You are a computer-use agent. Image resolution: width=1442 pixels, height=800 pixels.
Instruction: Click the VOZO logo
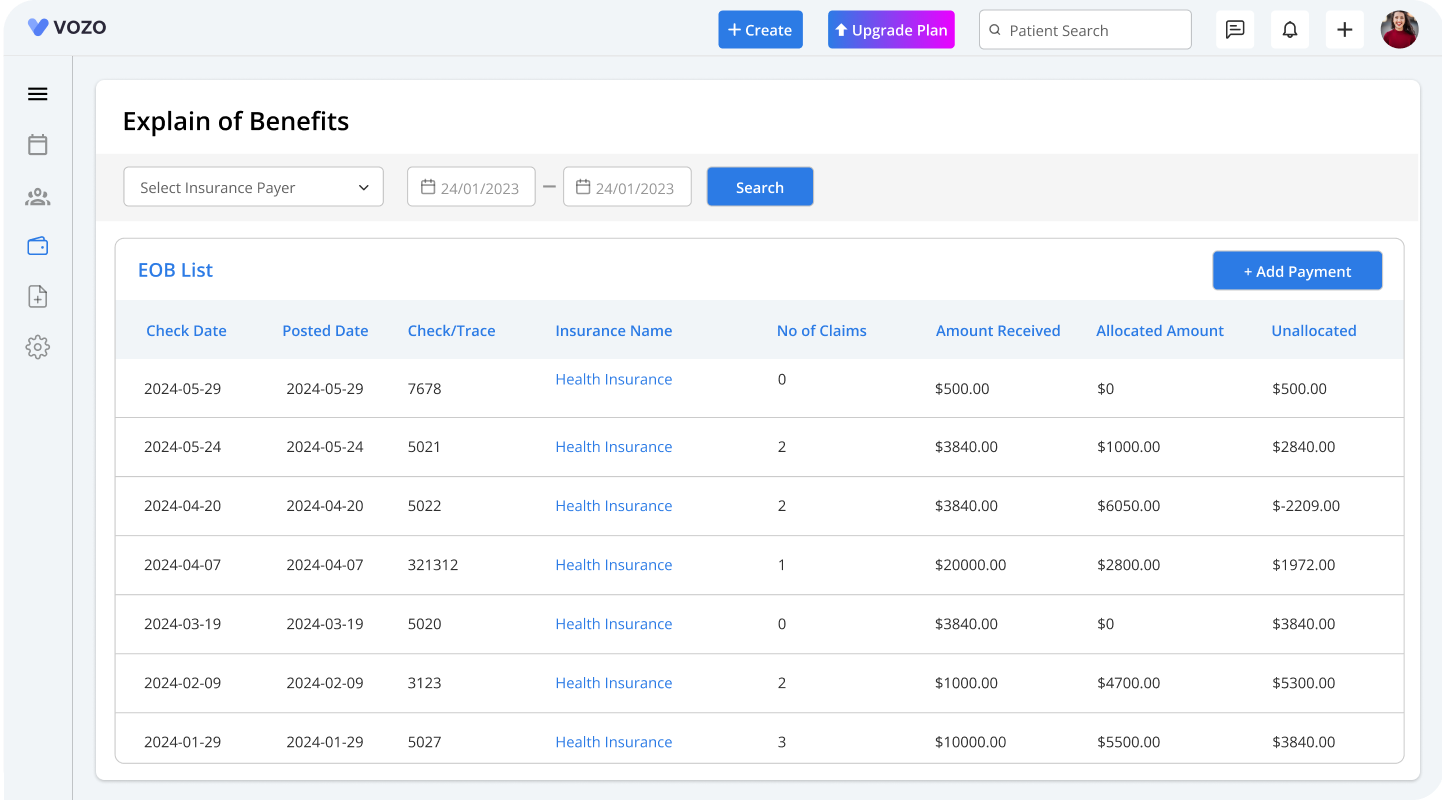(67, 27)
